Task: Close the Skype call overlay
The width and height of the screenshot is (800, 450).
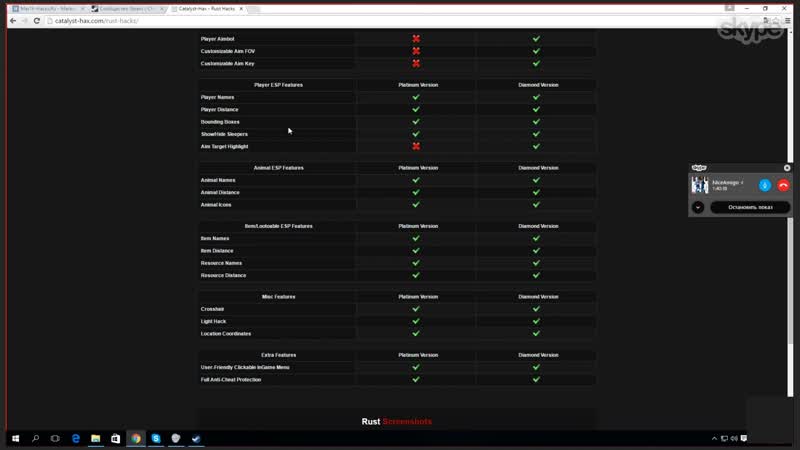Action: 787,168
